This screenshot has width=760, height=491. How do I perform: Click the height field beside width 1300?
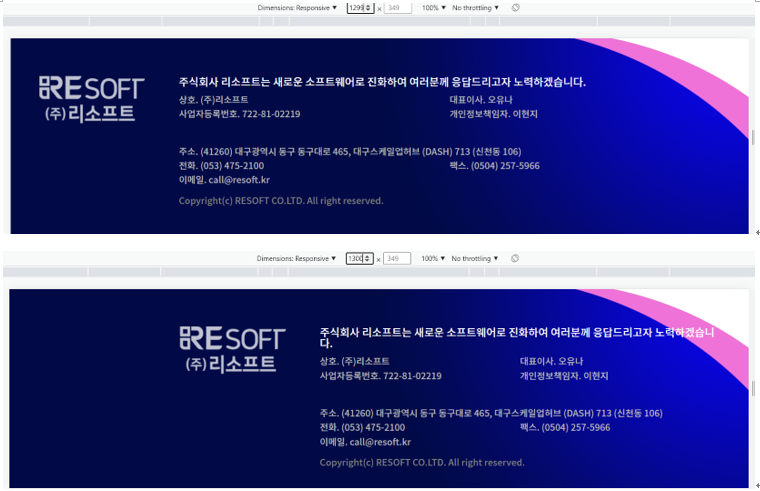[397, 258]
